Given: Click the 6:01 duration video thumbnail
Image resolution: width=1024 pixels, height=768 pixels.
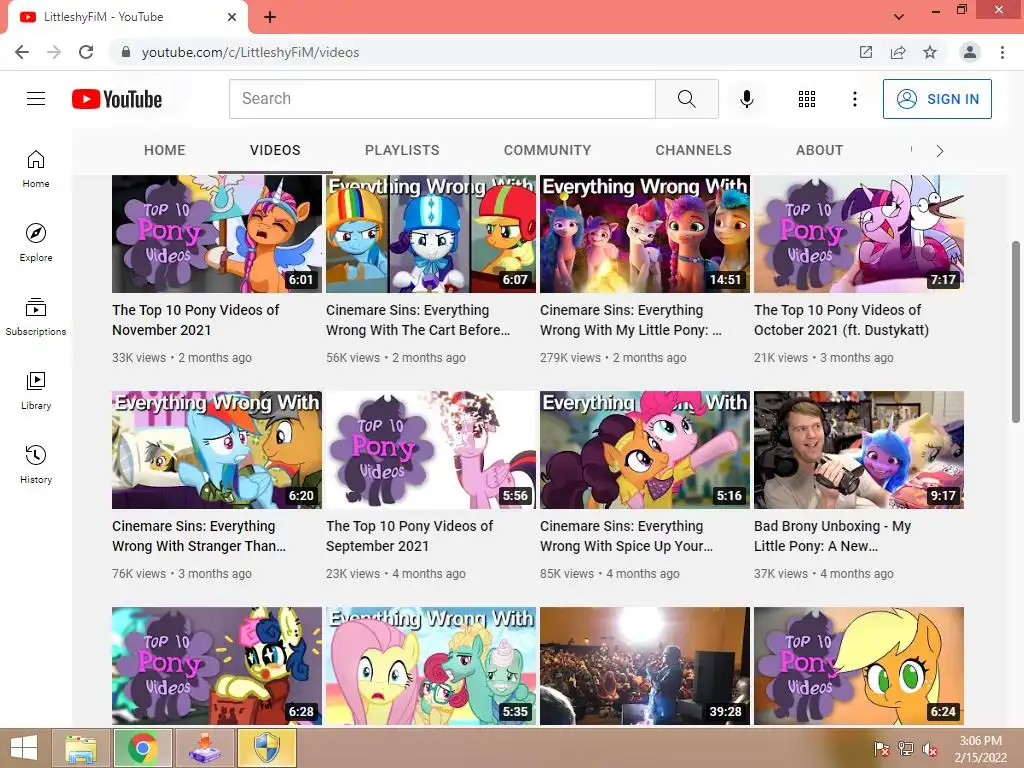Looking at the screenshot, I should pos(217,234).
